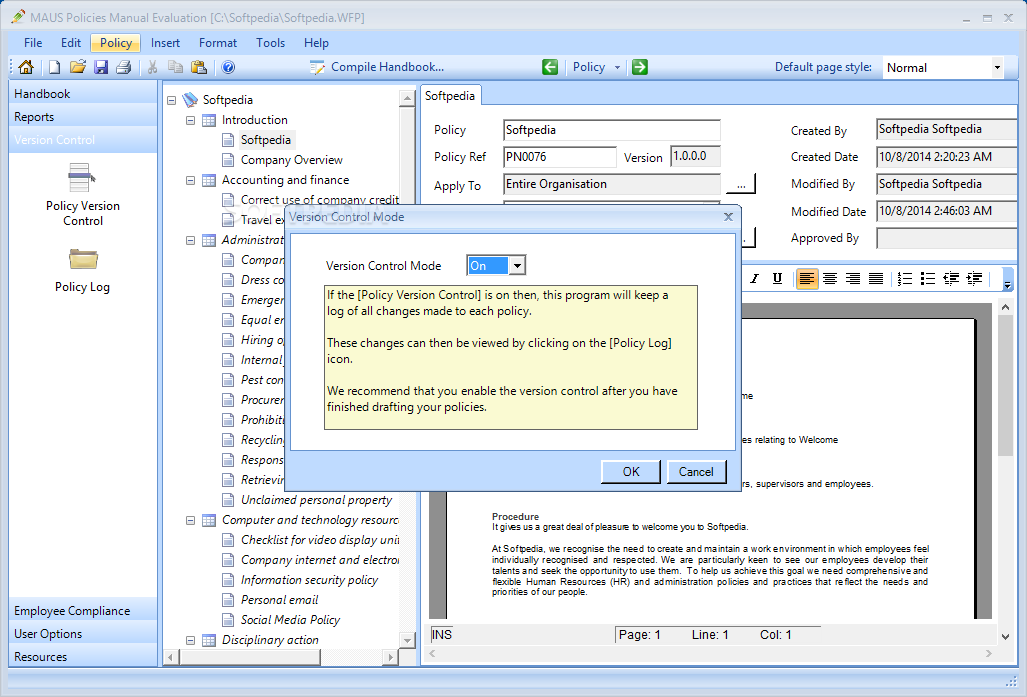This screenshot has width=1027, height=697.
Task: Select Unclaimed personal property tree item
Action: (316, 500)
